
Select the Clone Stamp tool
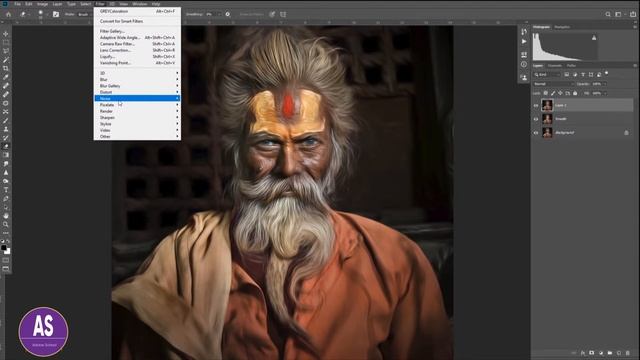click(x=6, y=129)
